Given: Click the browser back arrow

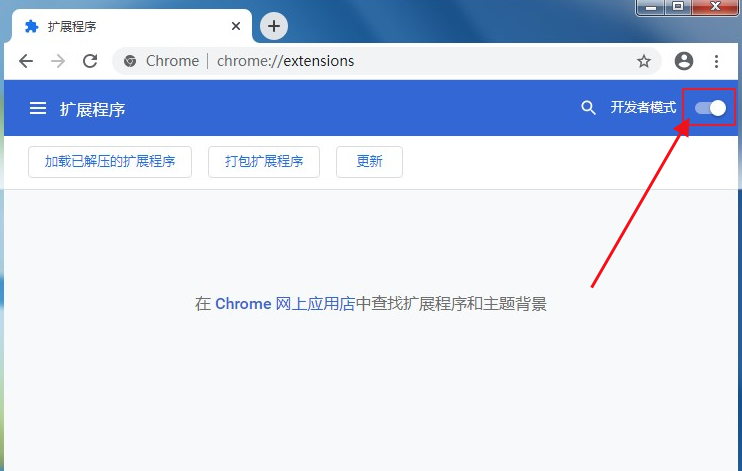Looking at the screenshot, I should tap(26, 61).
